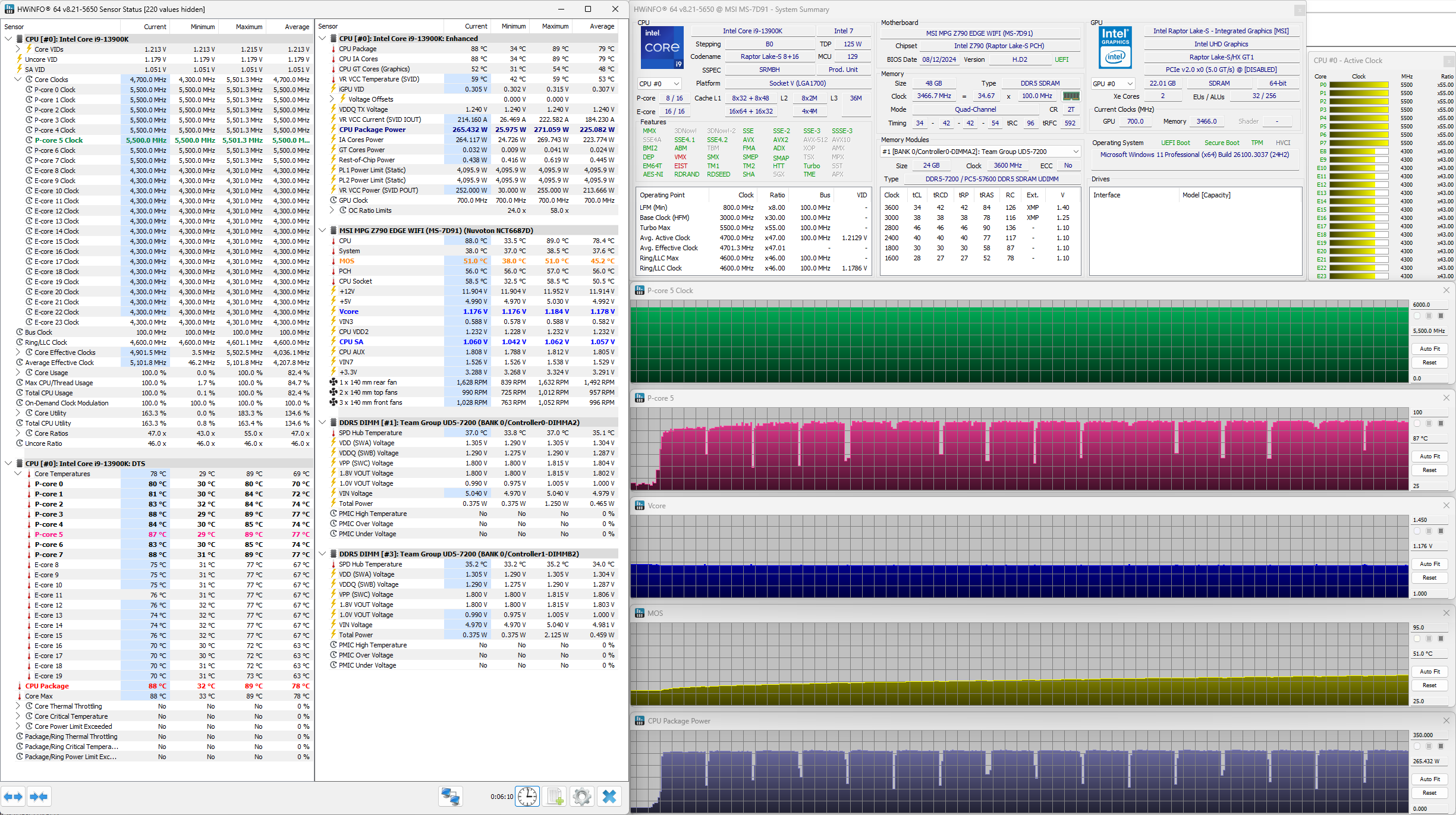Select the dark gray square in MOS graph
The height and width of the screenshot is (815, 1456).
coord(1441,639)
